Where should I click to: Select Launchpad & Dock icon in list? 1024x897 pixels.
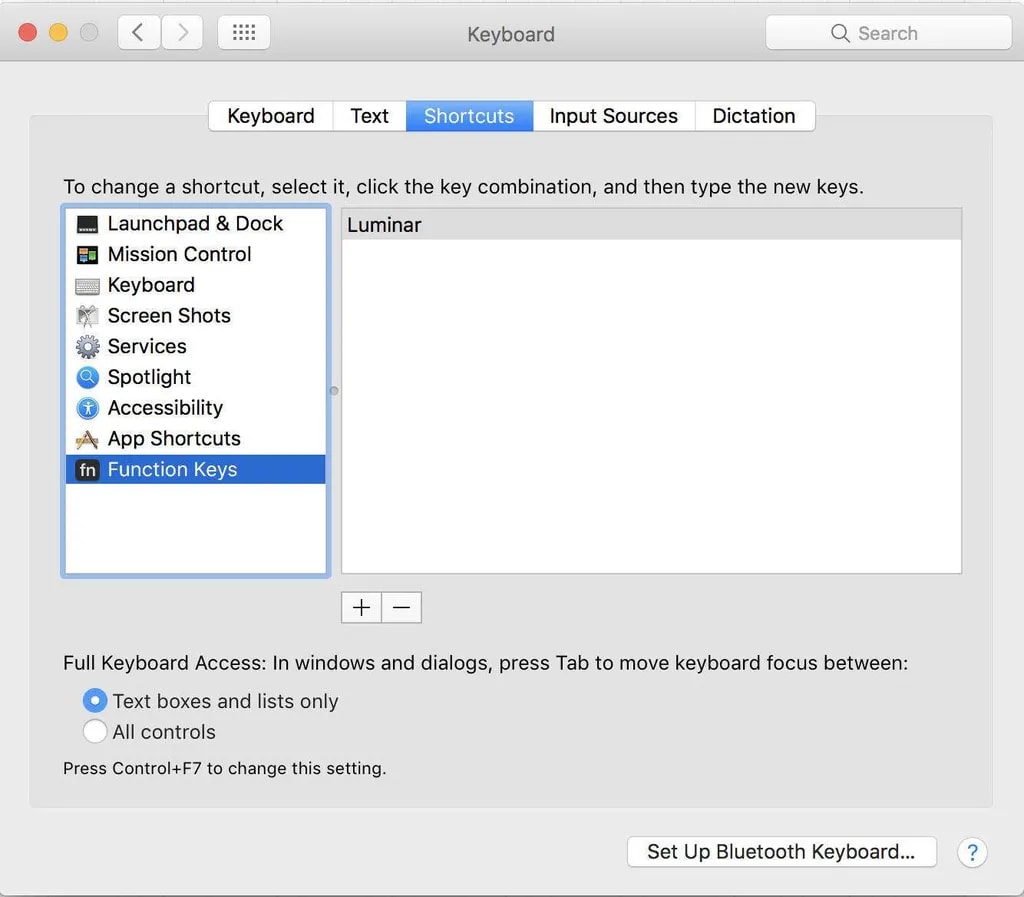pyautogui.click(x=88, y=225)
